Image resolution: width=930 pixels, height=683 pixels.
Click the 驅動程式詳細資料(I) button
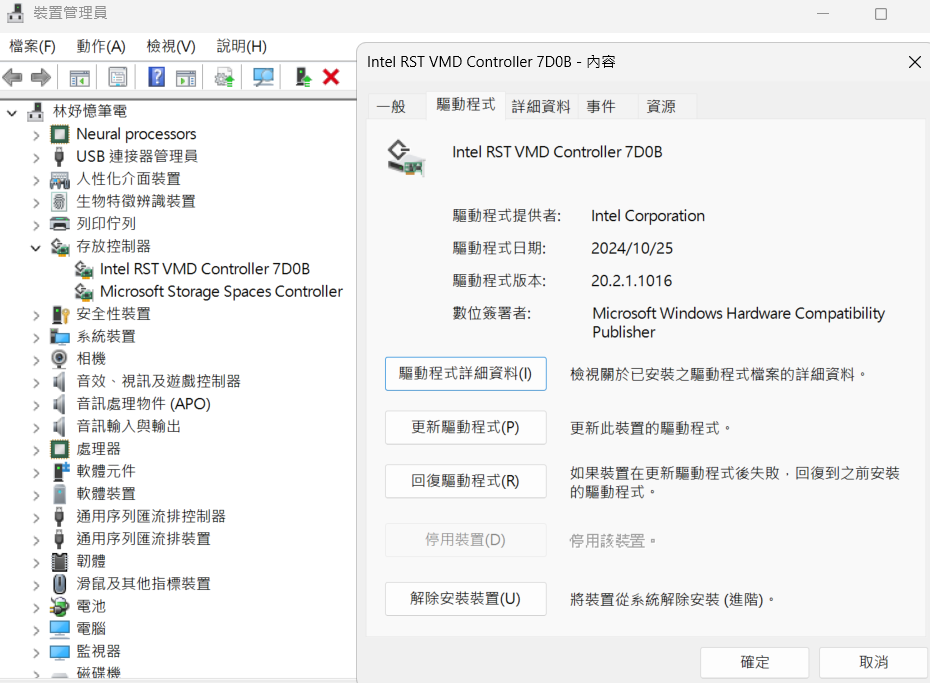[x=466, y=374]
